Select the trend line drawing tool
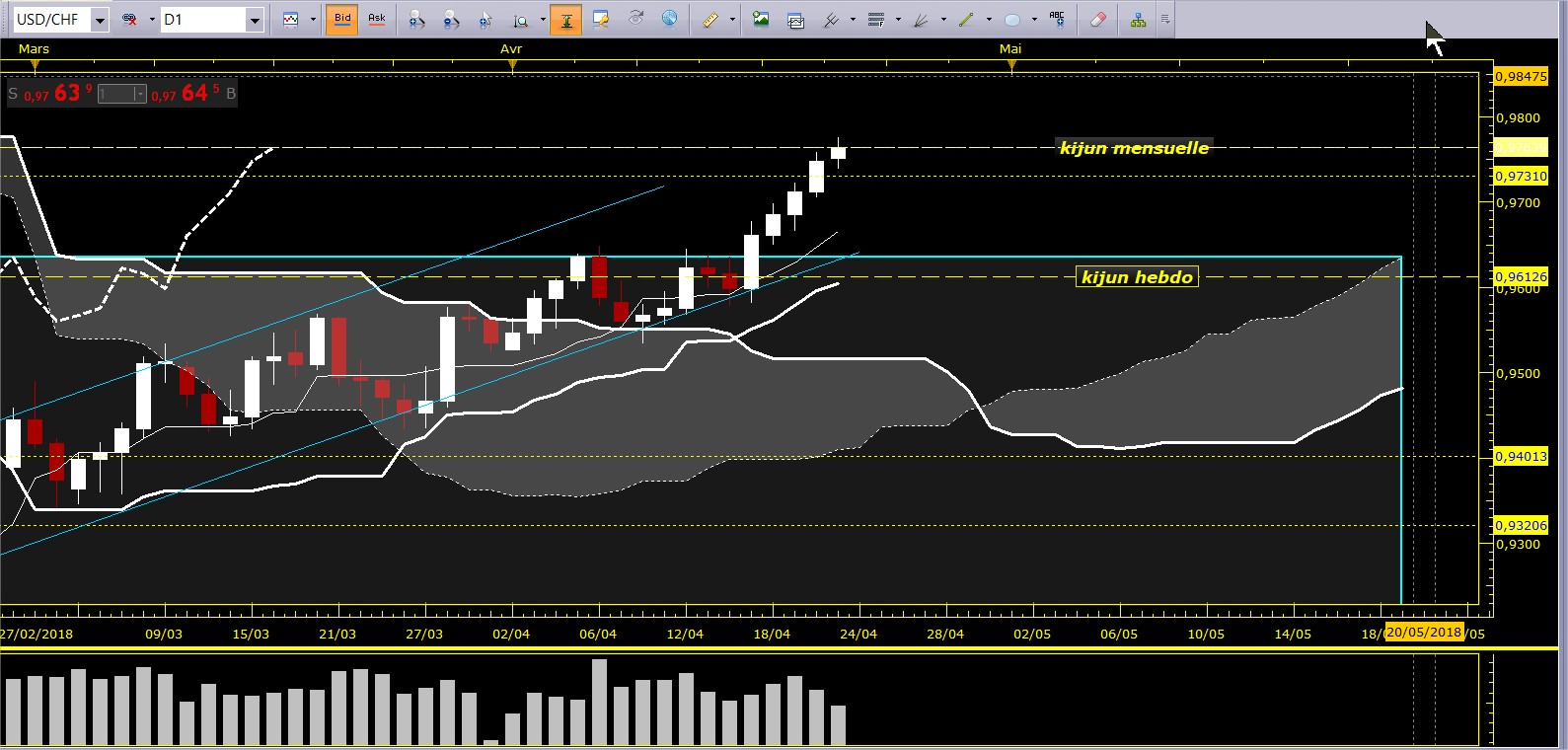 pyautogui.click(x=967, y=19)
